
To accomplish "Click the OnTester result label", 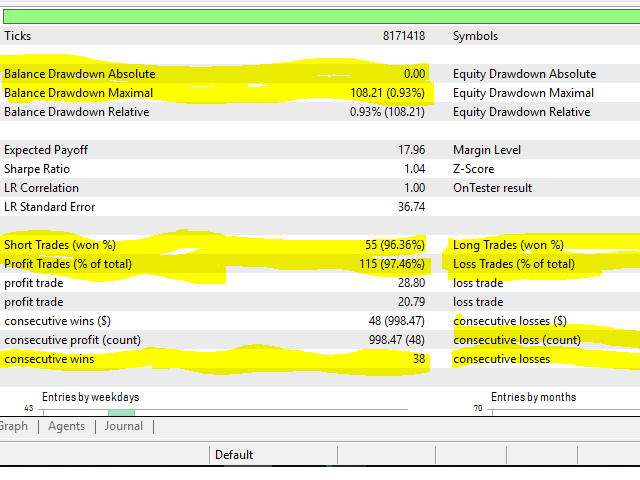I will 493,188.
